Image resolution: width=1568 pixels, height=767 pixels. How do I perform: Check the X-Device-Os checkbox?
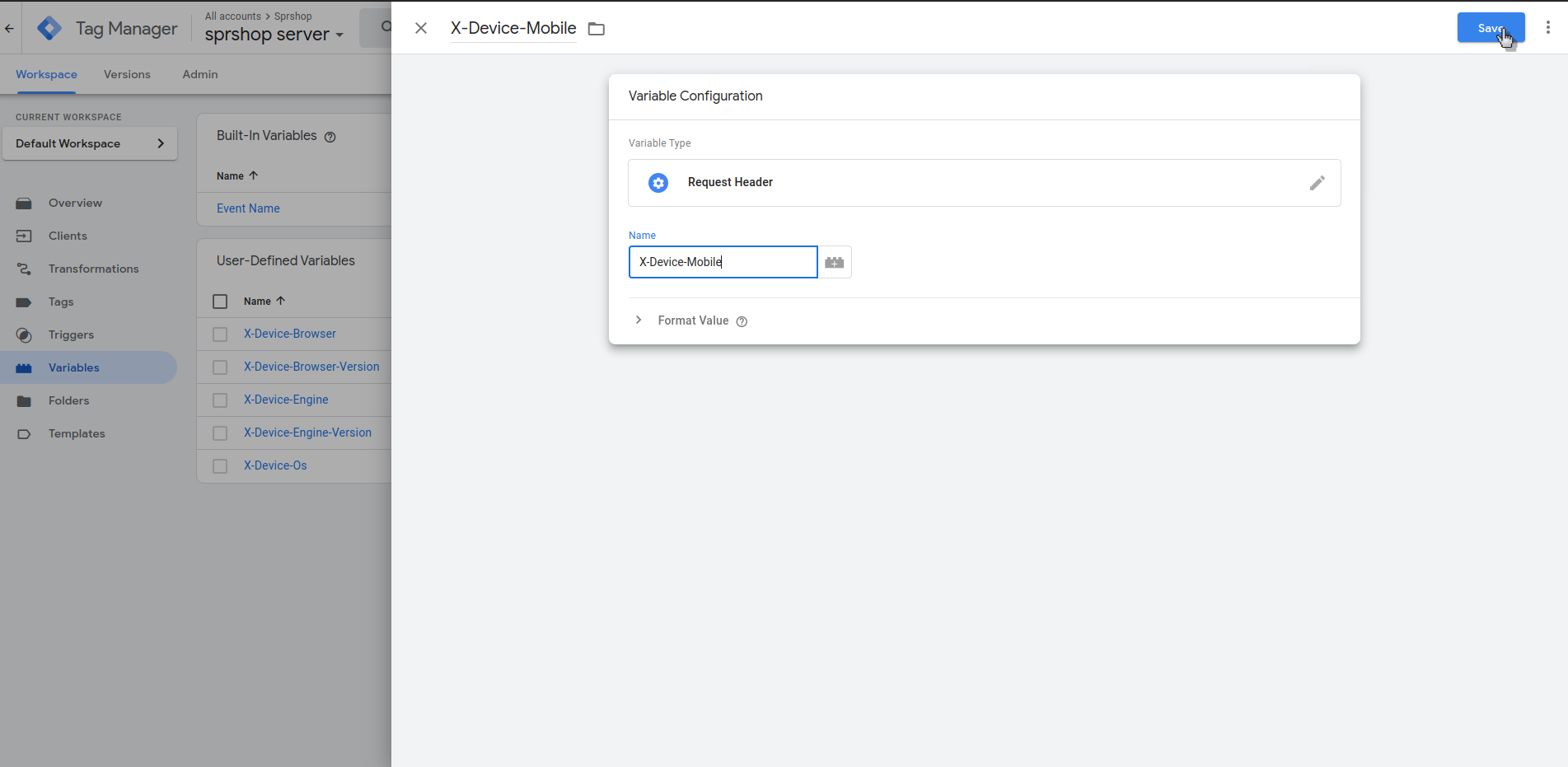click(x=220, y=465)
